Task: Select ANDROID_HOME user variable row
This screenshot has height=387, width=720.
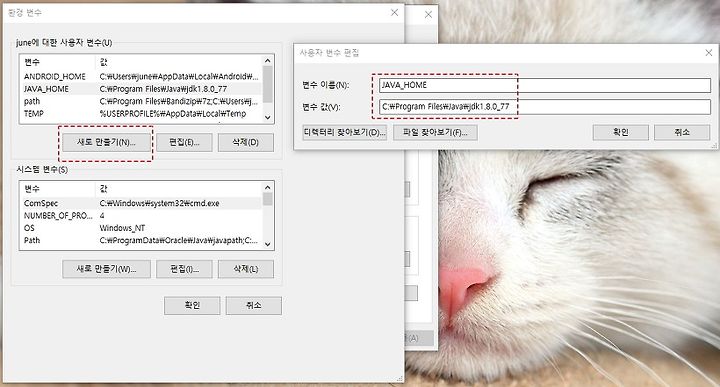Action: click(141, 76)
